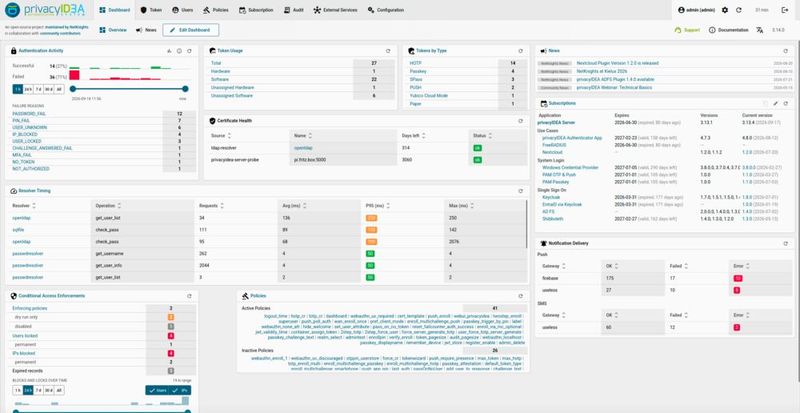Screen dimensions: 800x413
Task: Click the megaphone icon in News widget header
Action: 544,51
